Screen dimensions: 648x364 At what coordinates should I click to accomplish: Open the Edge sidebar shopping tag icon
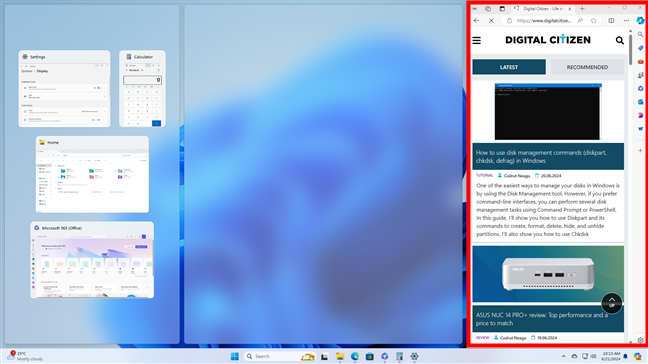pos(640,48)
